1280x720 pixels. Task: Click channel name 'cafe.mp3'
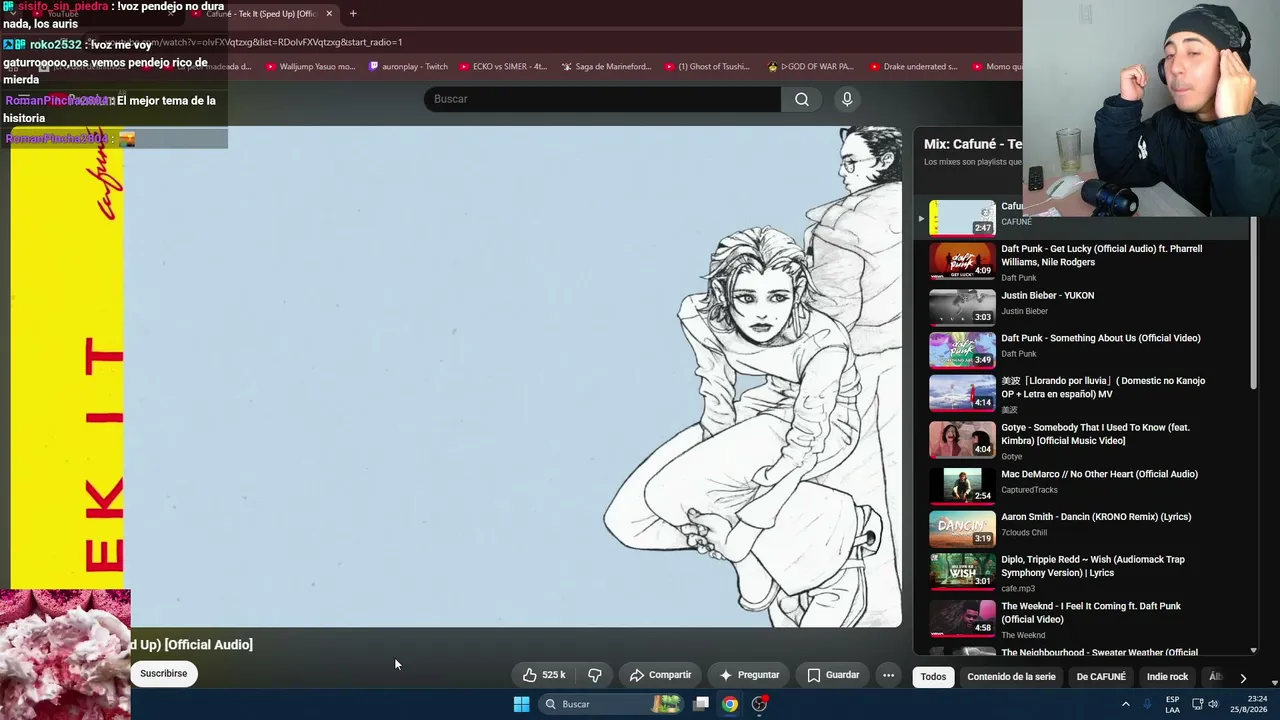click(x=1018, y=589)
